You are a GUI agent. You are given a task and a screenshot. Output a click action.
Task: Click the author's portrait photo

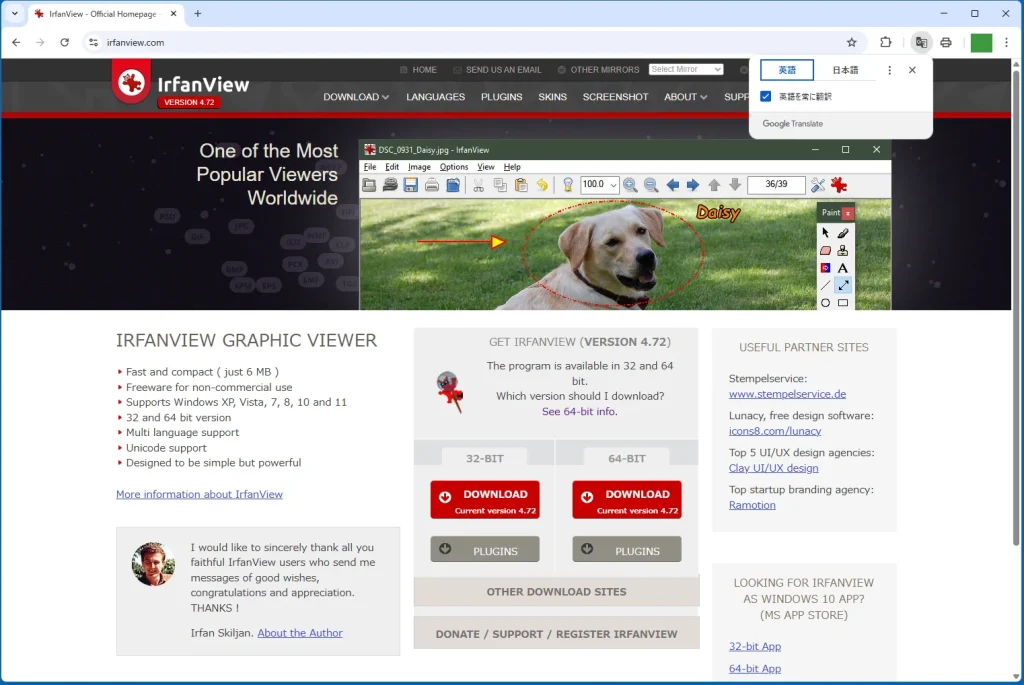153,564
